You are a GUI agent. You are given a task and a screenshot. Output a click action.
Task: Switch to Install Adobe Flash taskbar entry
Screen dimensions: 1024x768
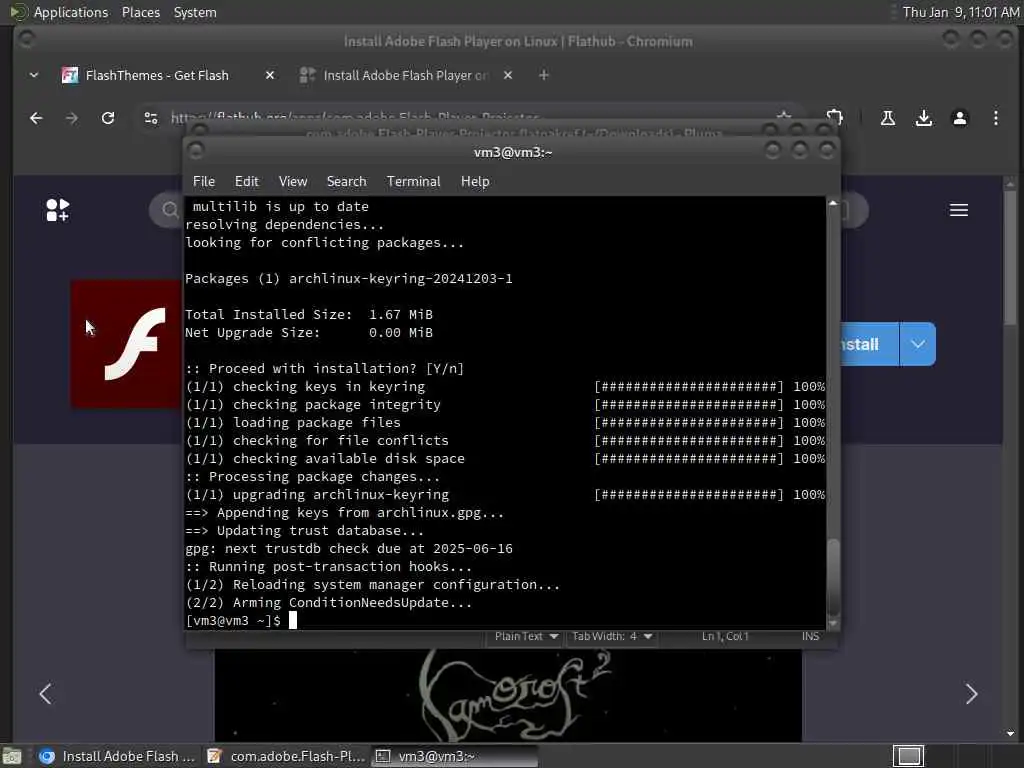(118, 756)
